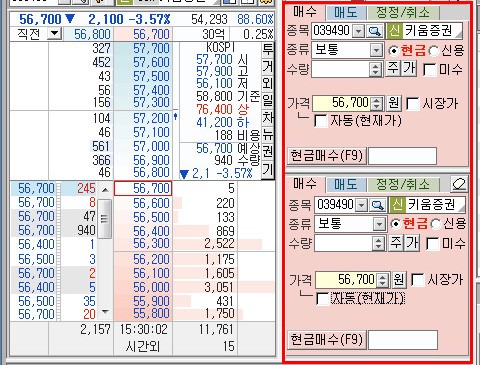The image size is (480, 365).
Task: Open the 외 vertical side tab
Action: tap(268, 84)
